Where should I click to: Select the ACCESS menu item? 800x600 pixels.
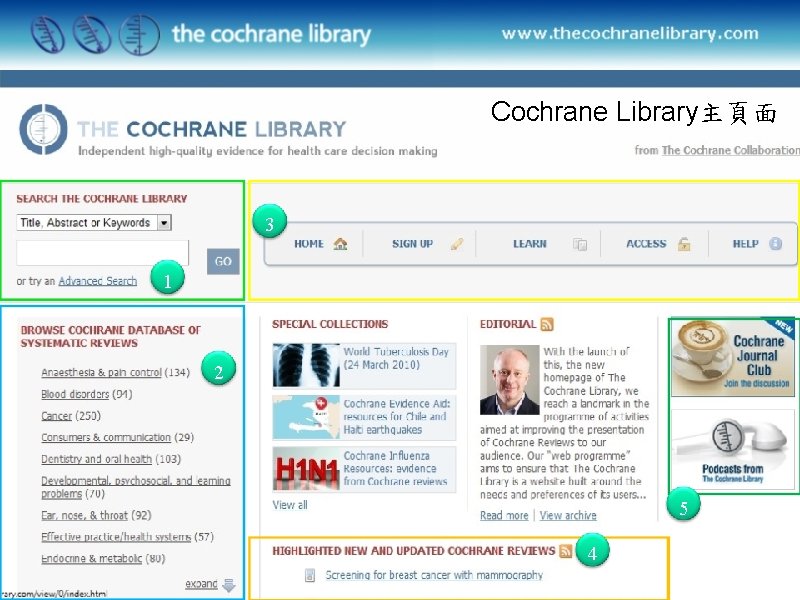pyautogui.click(x=646, y=244)
